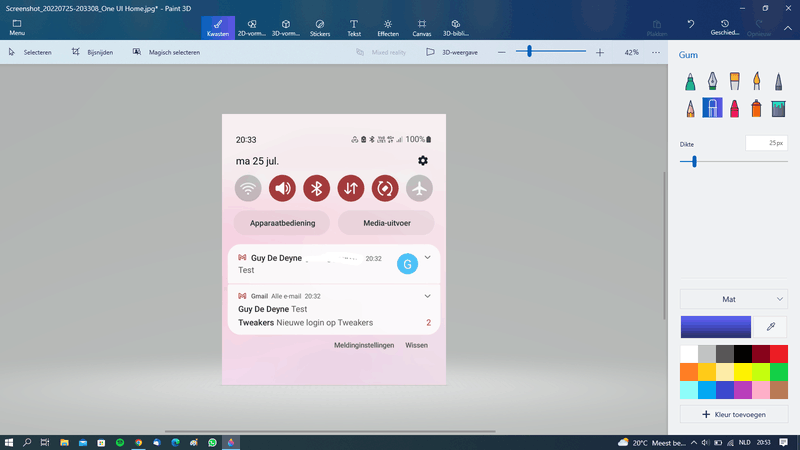Open File Explorer from the taskbar
This screenshot has width=800, height=450.
[64, 442]
